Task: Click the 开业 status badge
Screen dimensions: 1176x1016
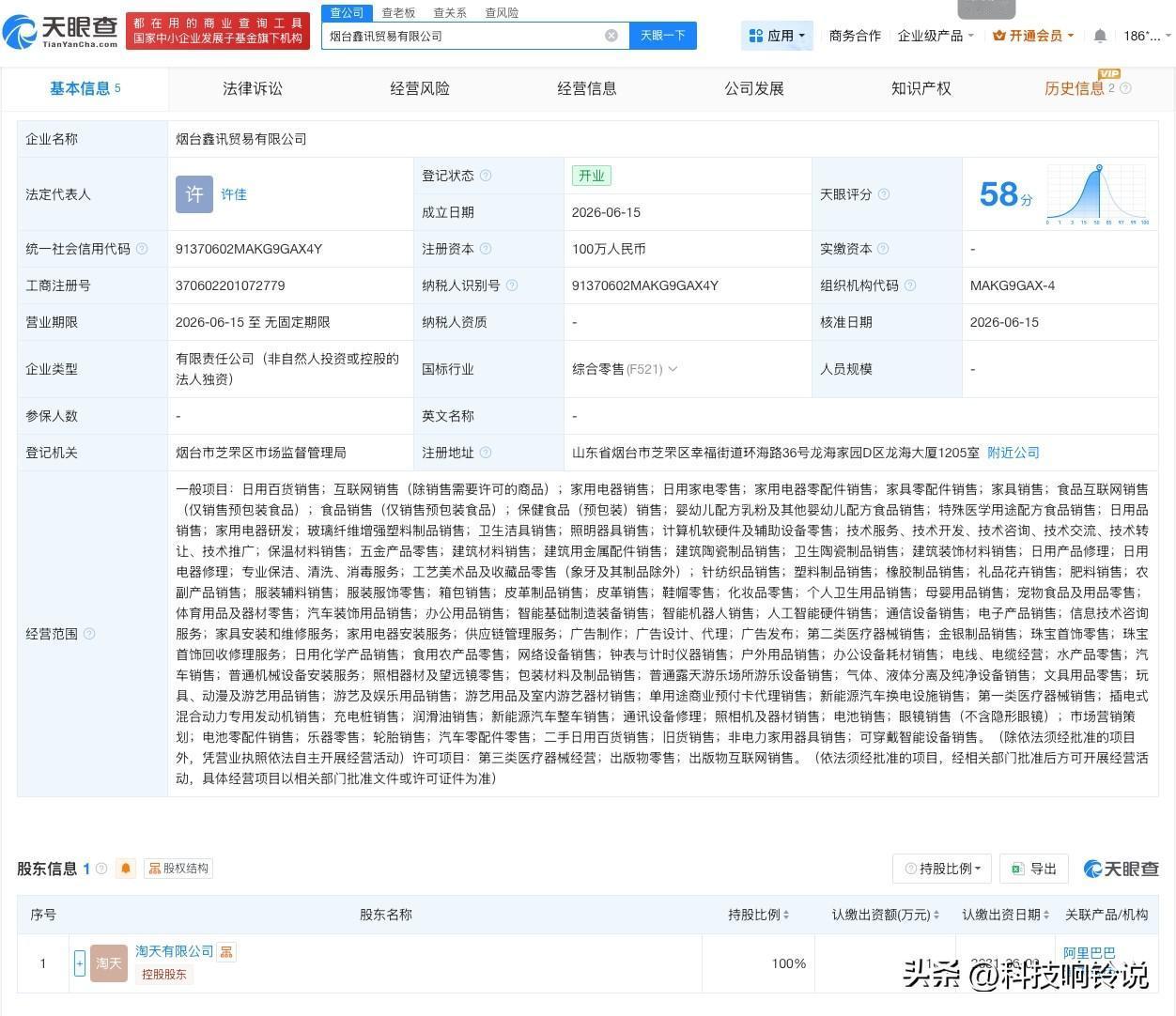Action: tap(592, 176)
